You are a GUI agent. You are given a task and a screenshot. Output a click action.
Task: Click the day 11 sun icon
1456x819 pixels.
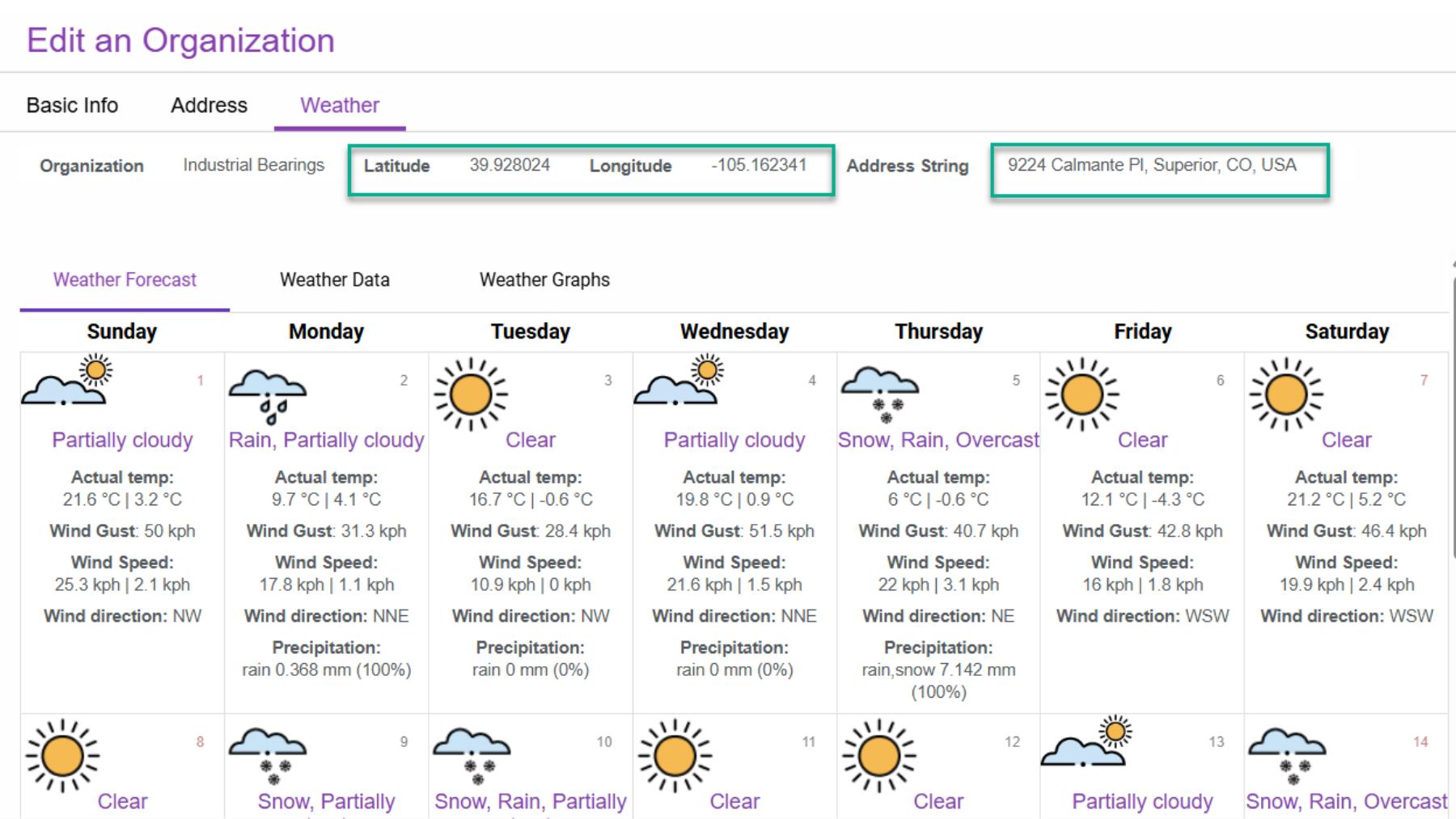pyautogui.click(x=675, y=756)
